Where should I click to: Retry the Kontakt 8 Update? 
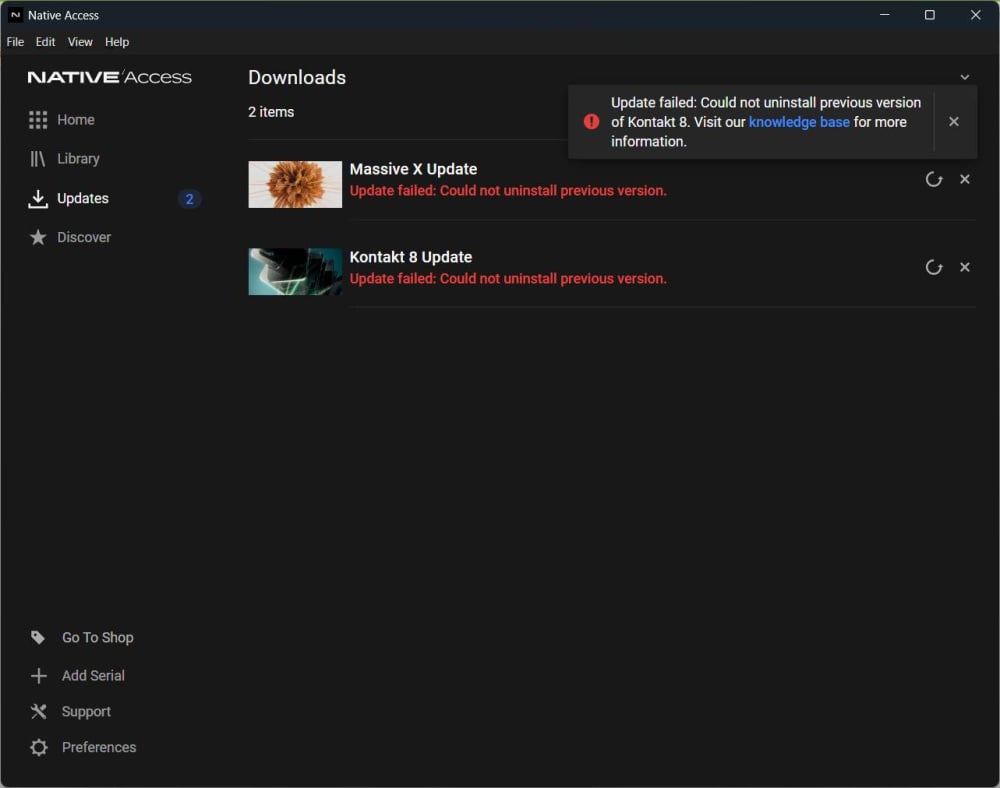[934, 267]
